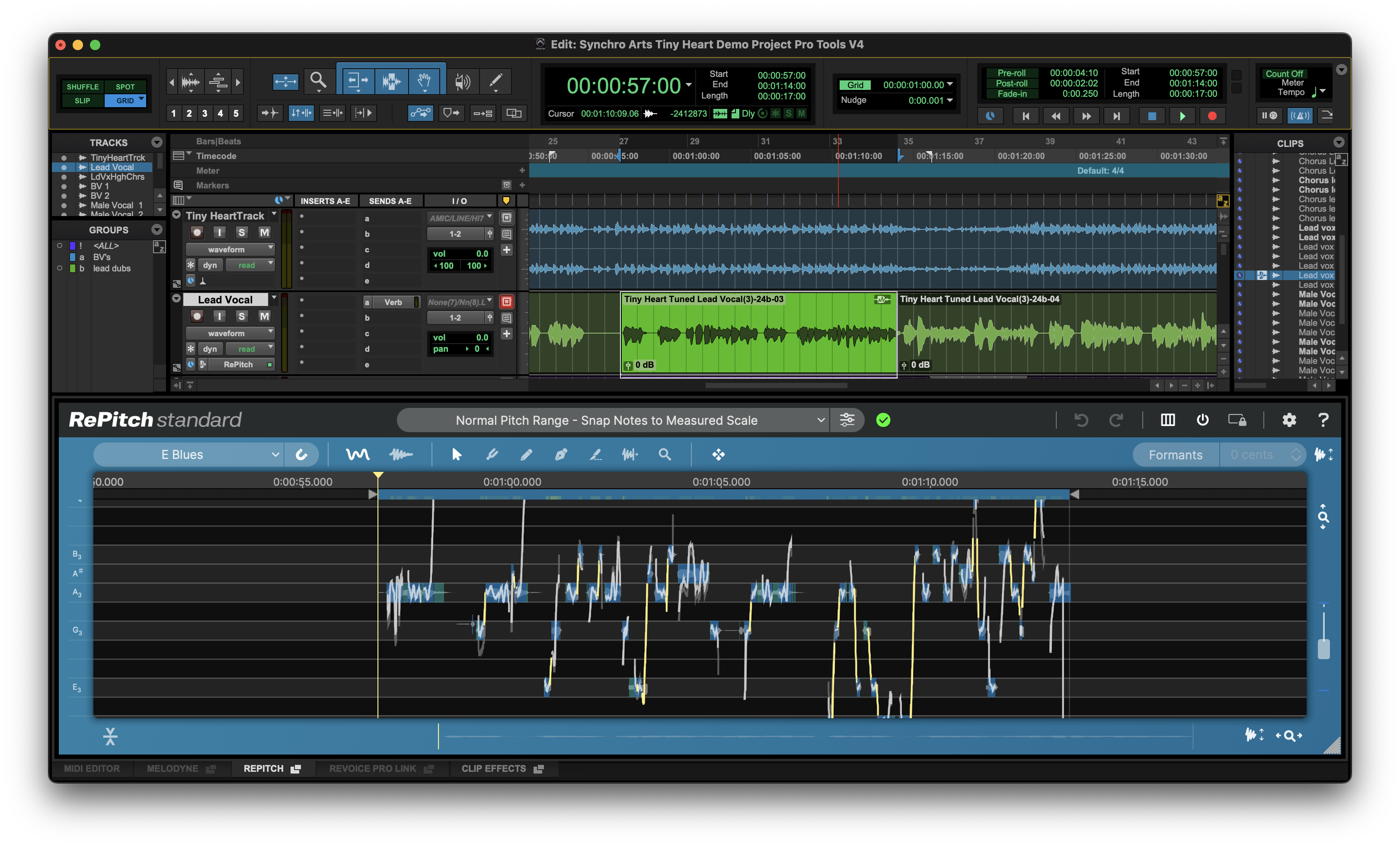This screenshot has width=1400, height=847.
Task: Open the Grid value dropdown
Action: [949, 85]
